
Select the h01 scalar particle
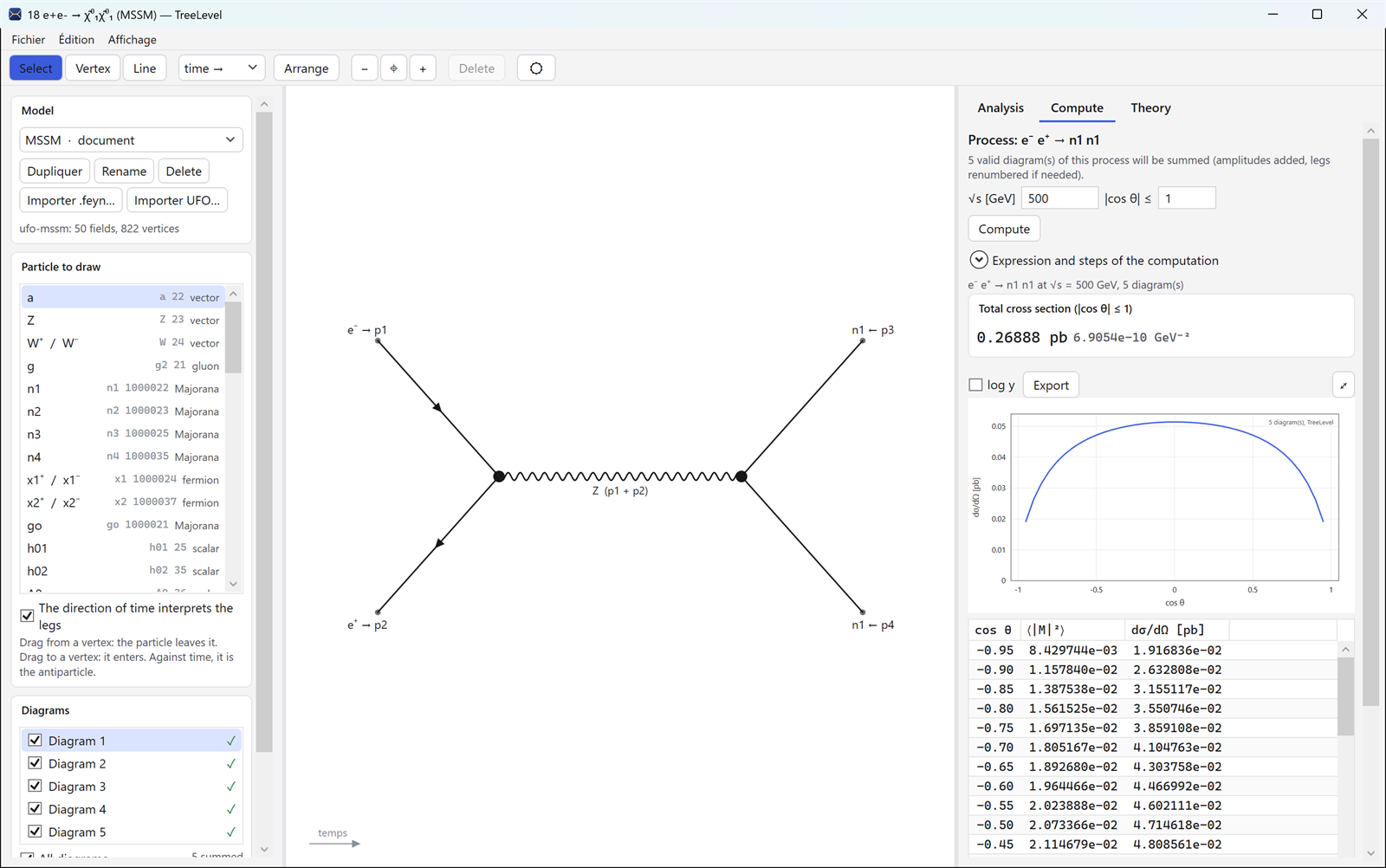tap(122, 548)
